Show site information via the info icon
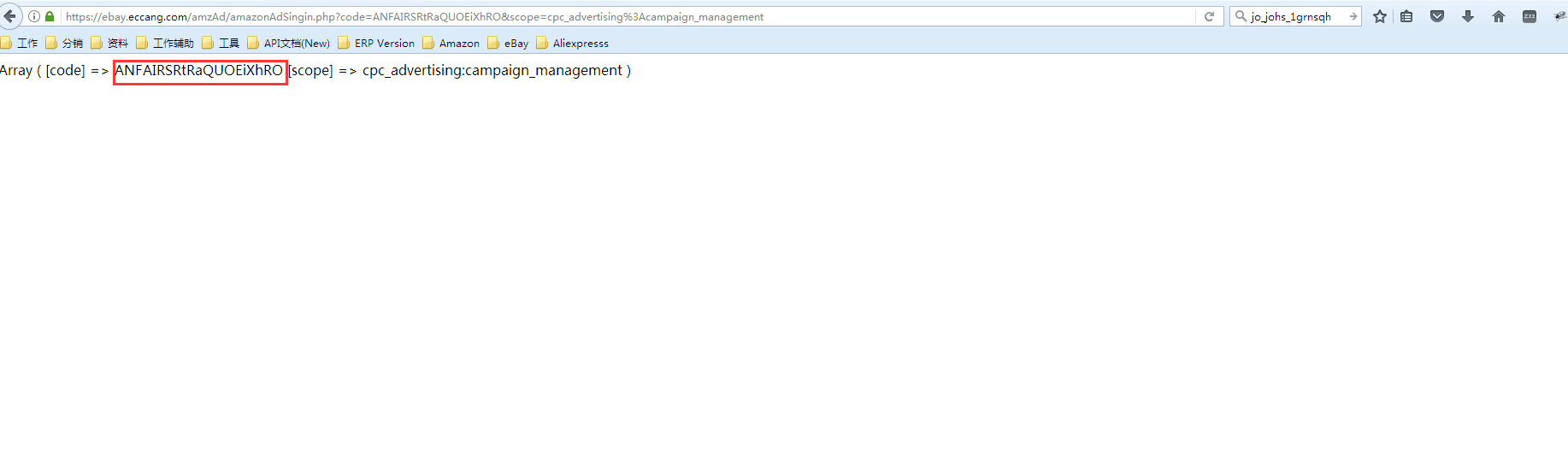The height and width of the screenshot is (470, 1568). 34,16
